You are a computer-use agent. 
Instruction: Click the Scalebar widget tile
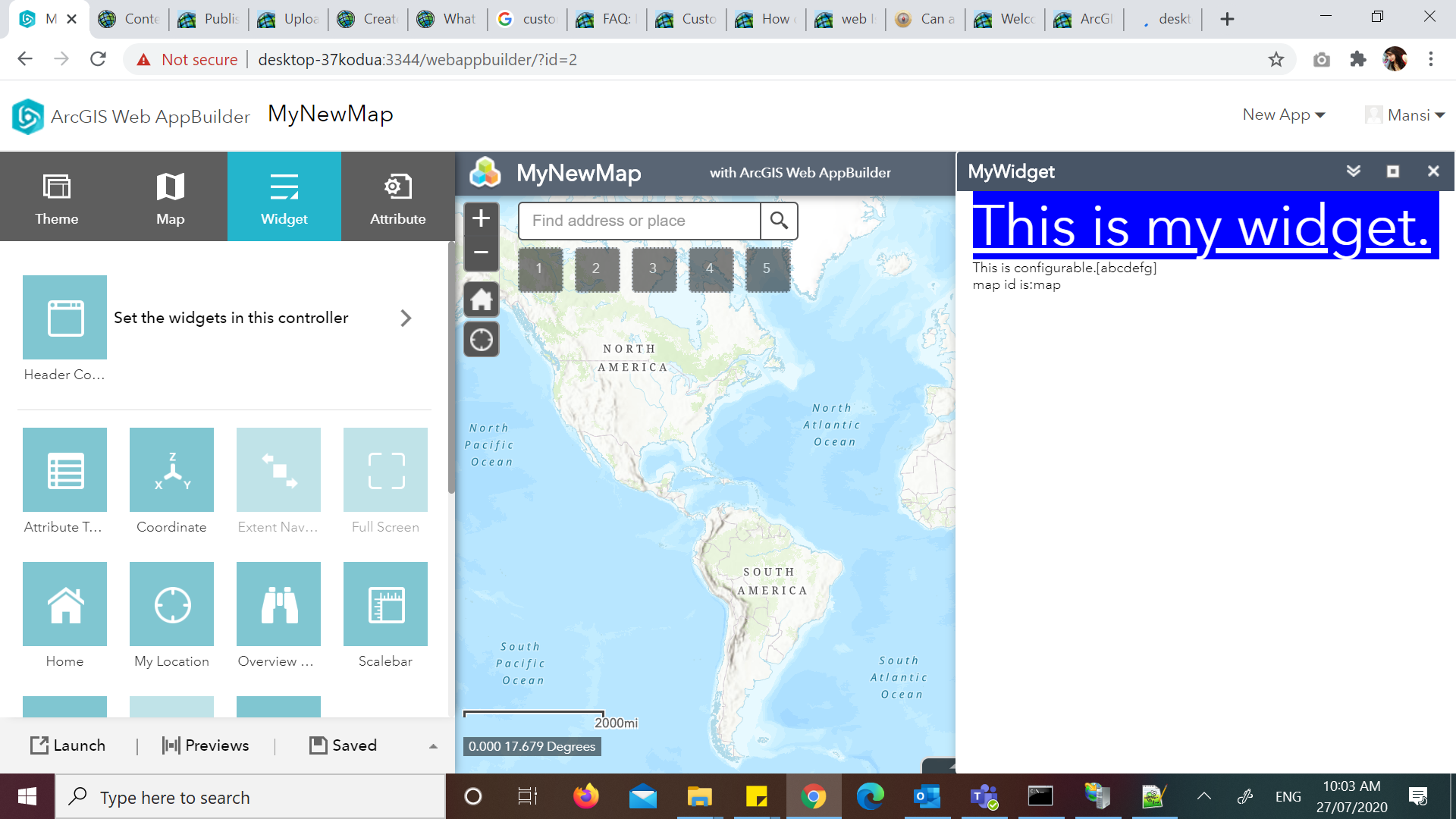(385, 604)
